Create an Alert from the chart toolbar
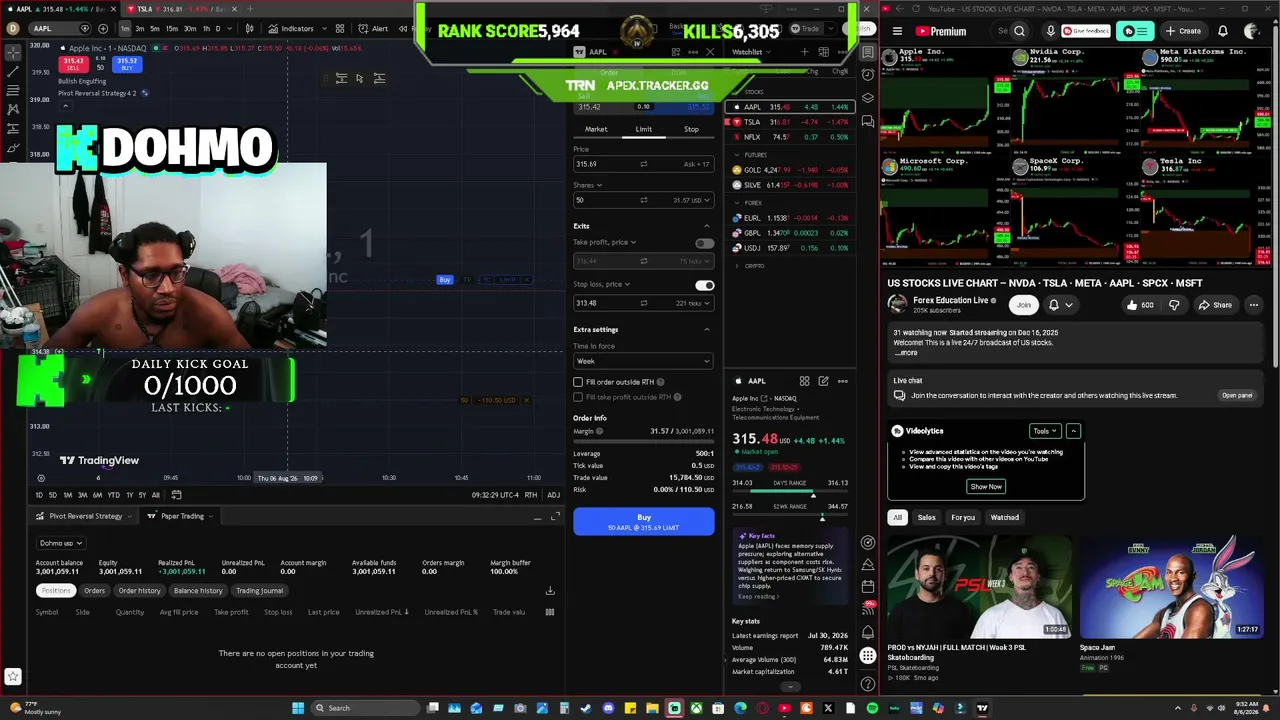 [374, 28]
